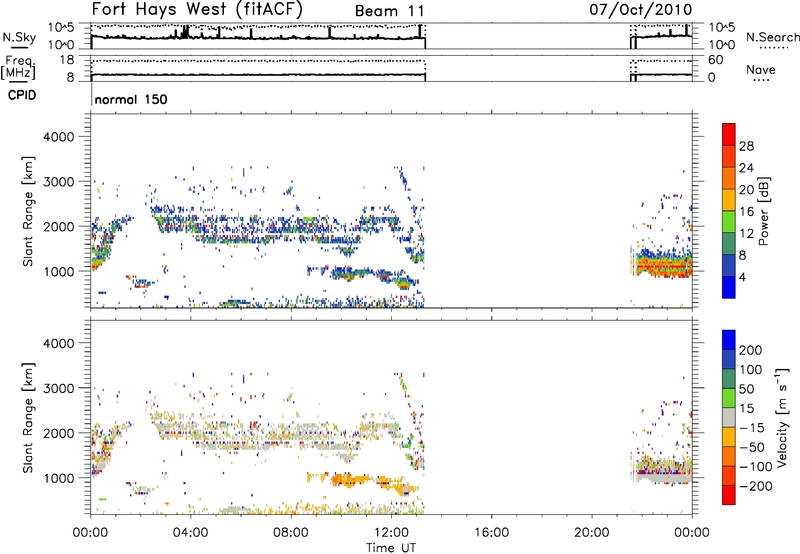Screen dimensions: 800x554
Task: Click "Slant Range [km]" label of power panel
Action: (28, 212)
